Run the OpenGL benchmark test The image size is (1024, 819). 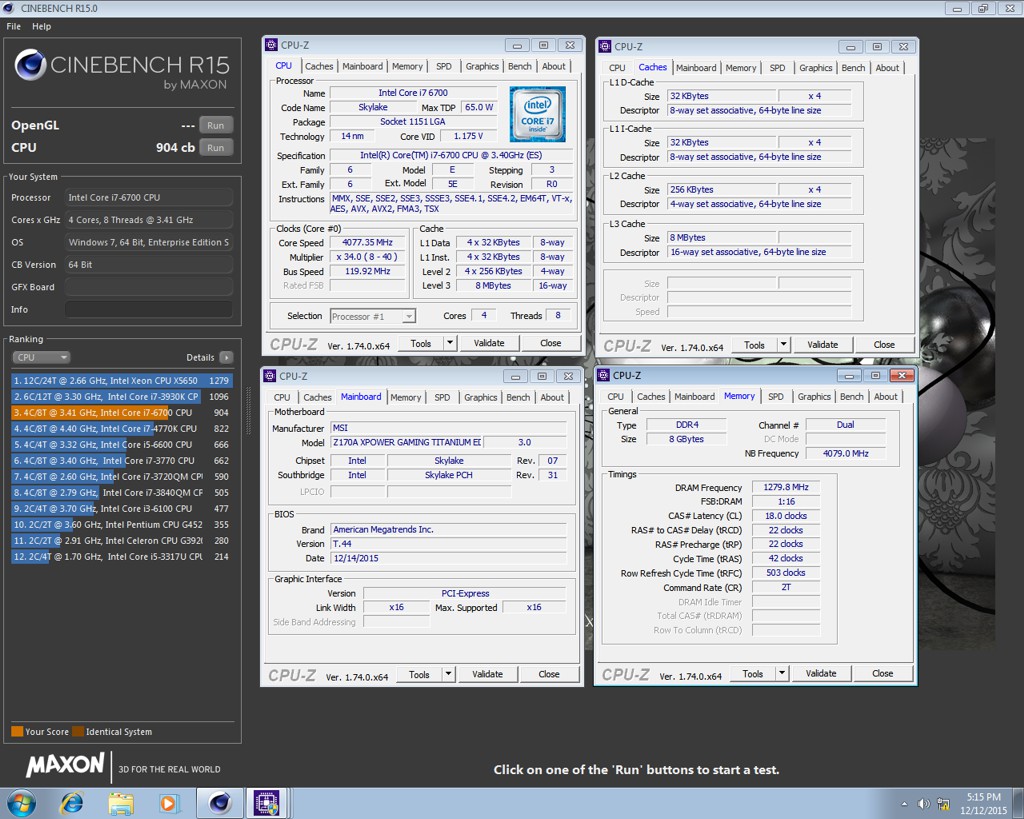pyautogui.click(x=216, y=125)
